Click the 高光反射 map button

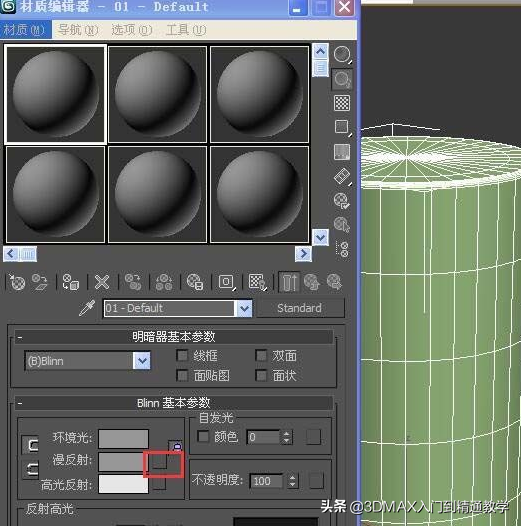click(x=159, y=484)
